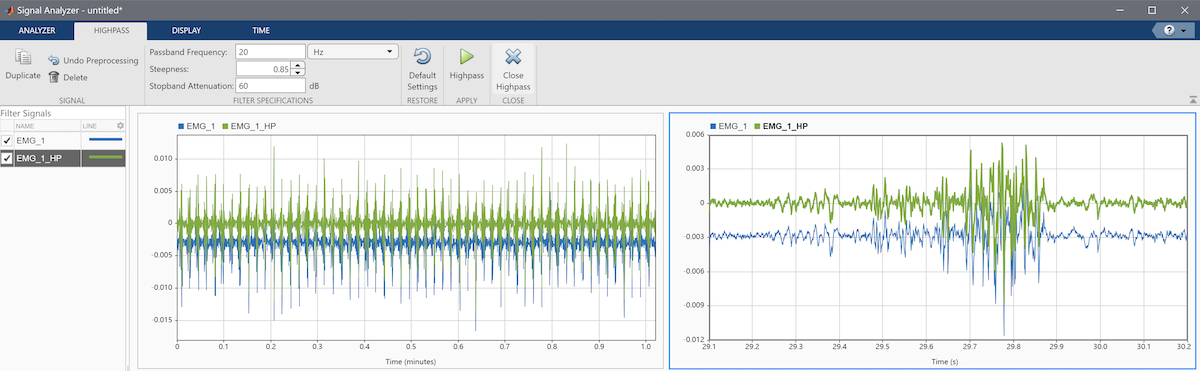
Task: Open the help question mark icon
Action: (1169, 31)
